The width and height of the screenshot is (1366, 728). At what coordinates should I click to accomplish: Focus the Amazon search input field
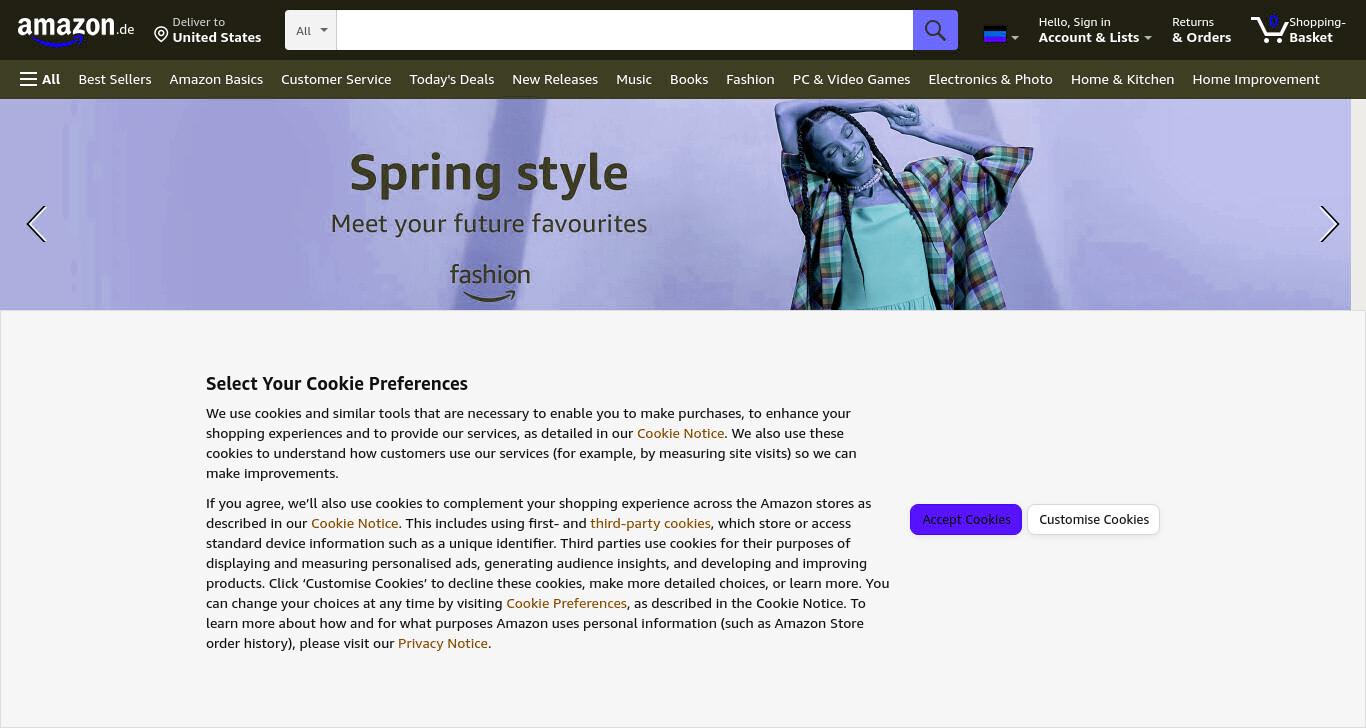(x=625, y=30)
